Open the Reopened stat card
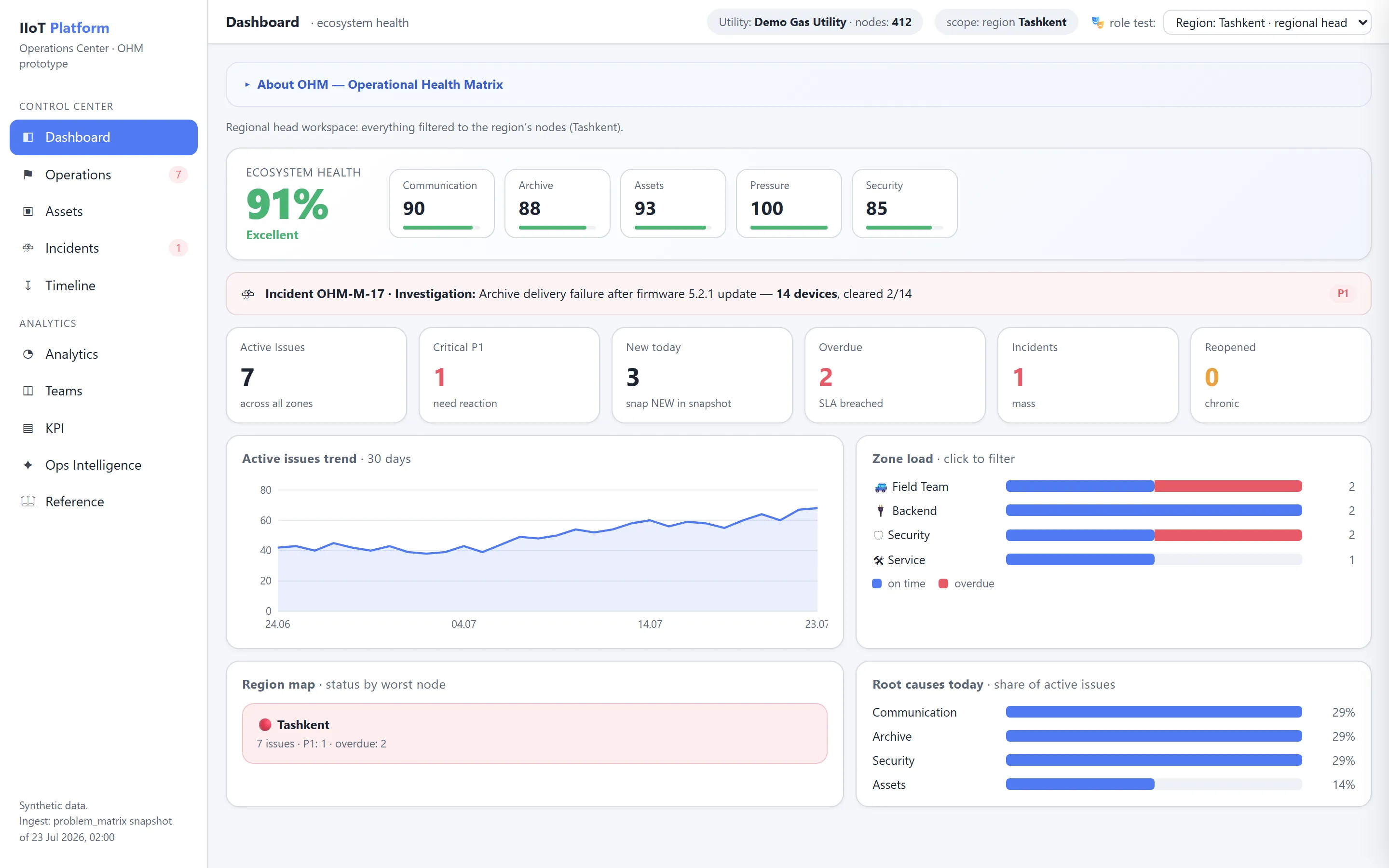This screenshot has width=1389, height=868. click(1280, 376)
